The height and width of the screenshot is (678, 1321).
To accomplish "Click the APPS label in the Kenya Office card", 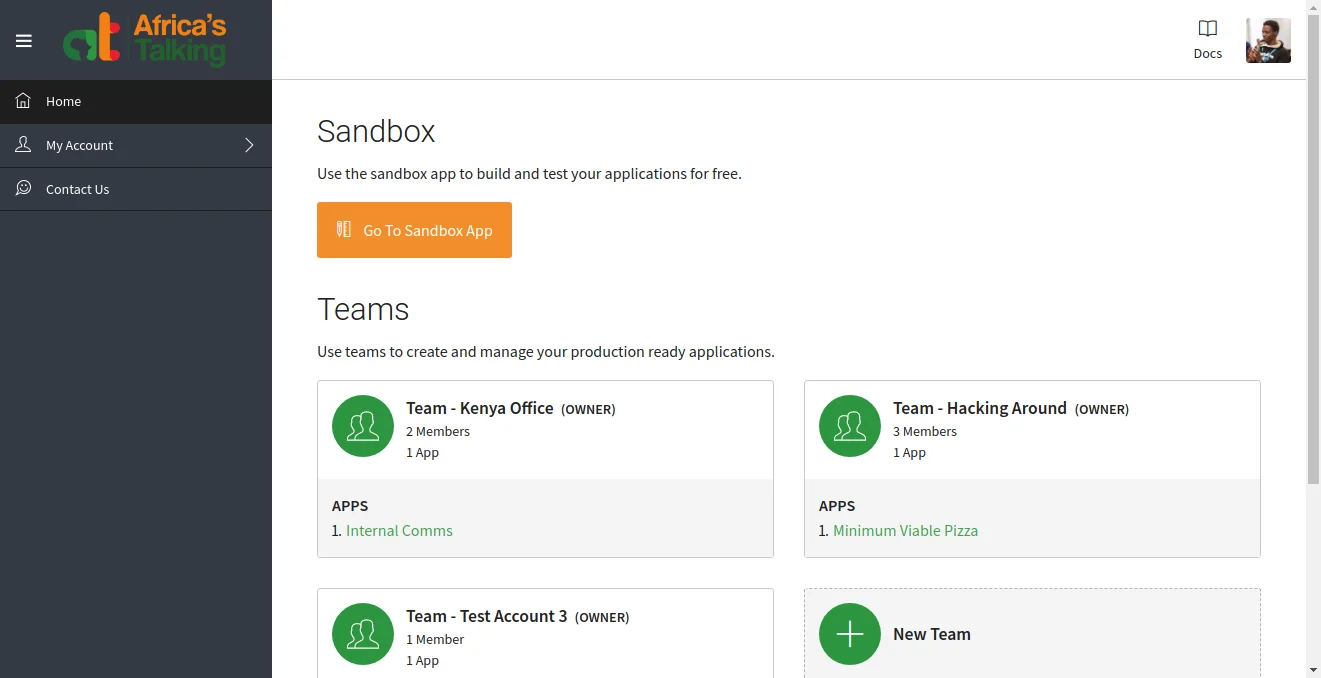I will coord(350,506).
